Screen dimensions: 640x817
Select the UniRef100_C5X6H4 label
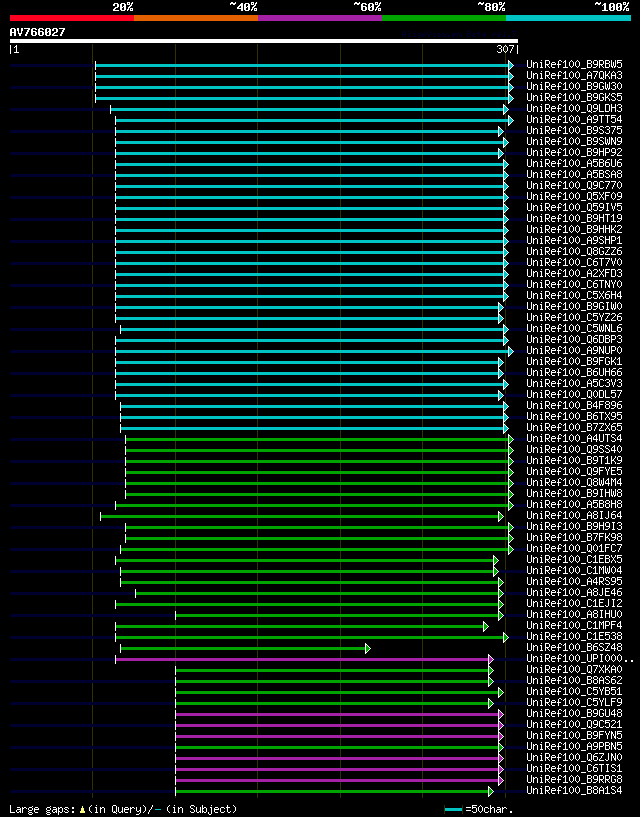point(574,295)
